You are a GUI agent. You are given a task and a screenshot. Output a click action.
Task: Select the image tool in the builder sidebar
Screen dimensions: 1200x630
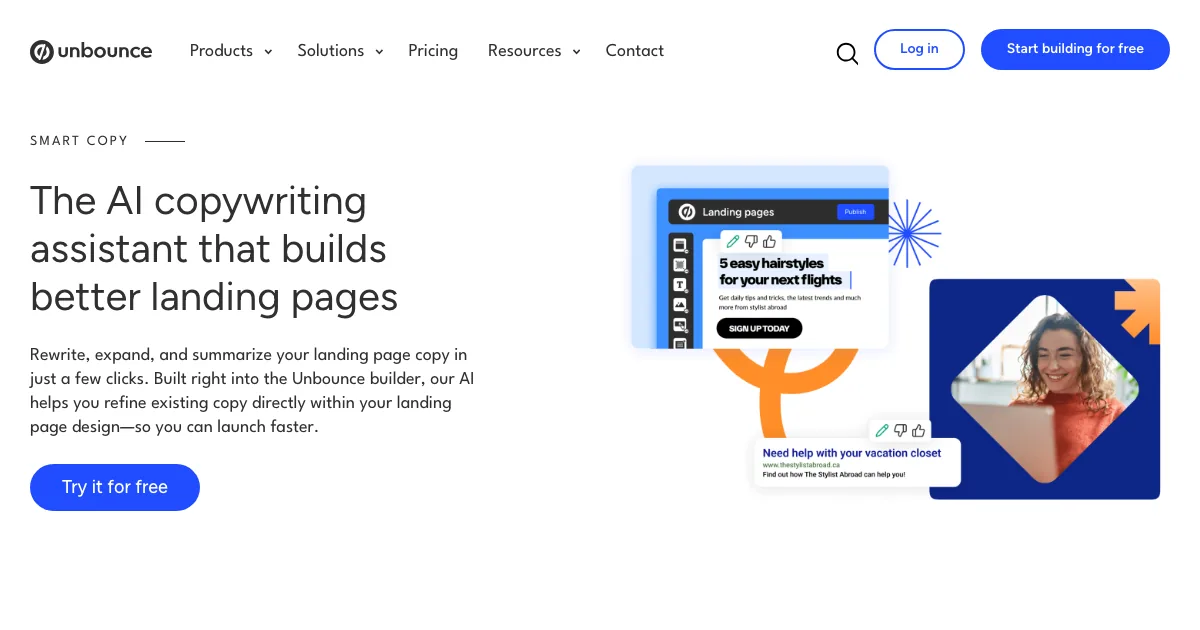(680, 305)
